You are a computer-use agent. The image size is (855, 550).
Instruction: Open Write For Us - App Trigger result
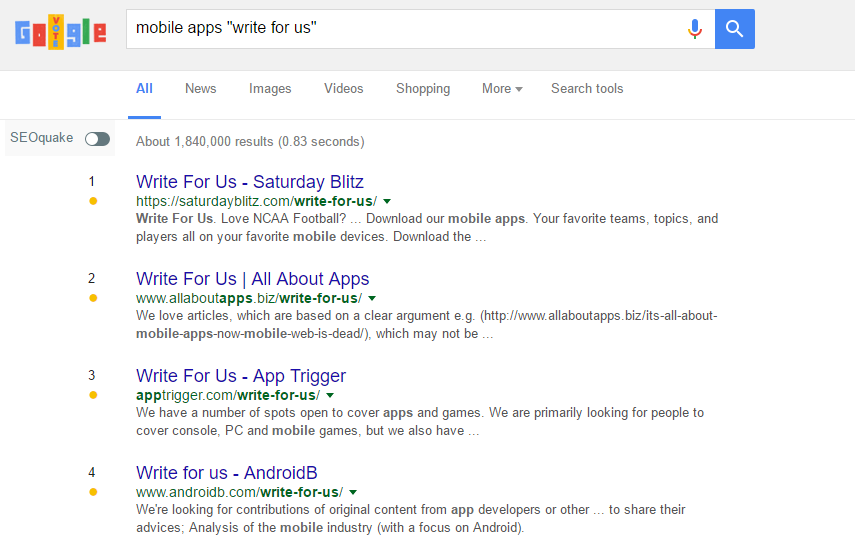pyautogui.click(x=241, y=376)
